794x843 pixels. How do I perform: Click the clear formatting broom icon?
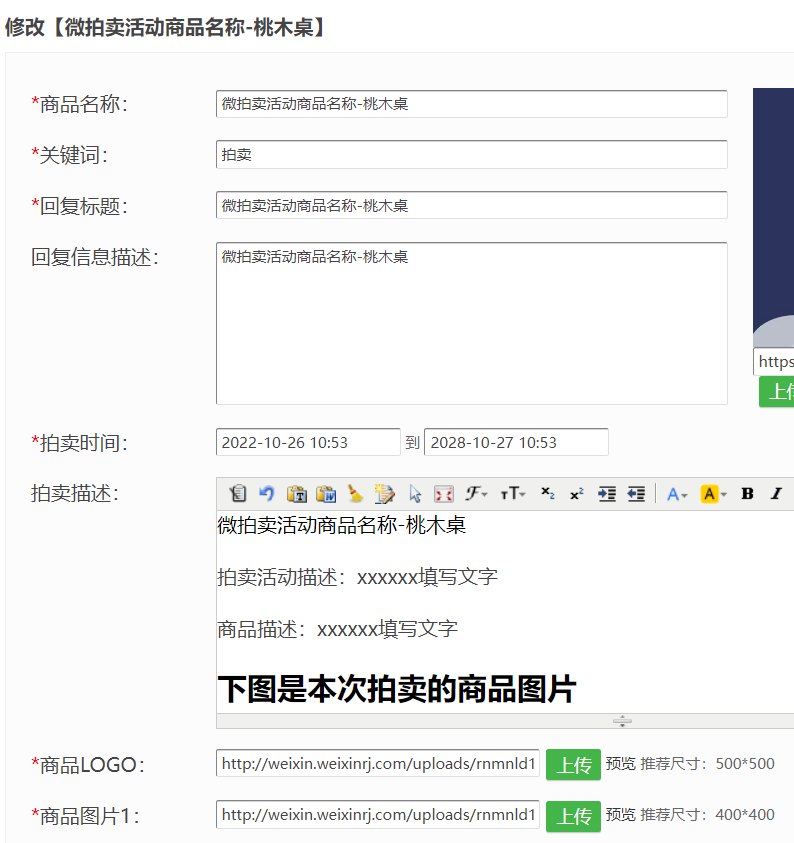click(x=355, y=494)
